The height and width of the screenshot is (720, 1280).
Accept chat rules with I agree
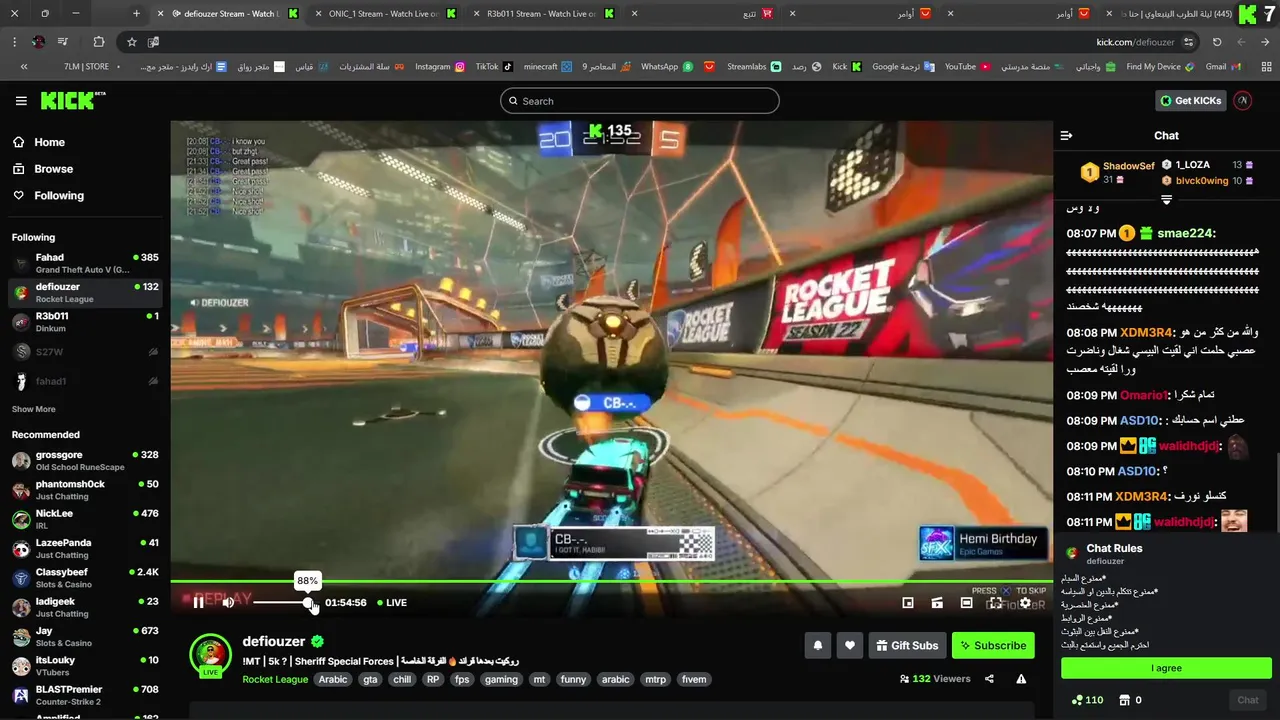(x=1166, y=668)
